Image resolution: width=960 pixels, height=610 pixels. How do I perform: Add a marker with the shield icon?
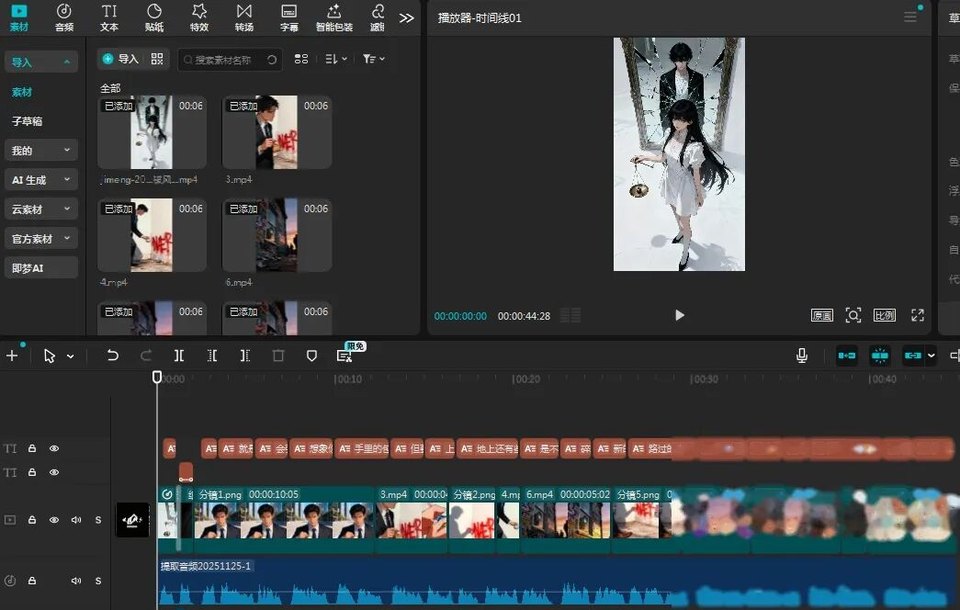pos(312,355)
